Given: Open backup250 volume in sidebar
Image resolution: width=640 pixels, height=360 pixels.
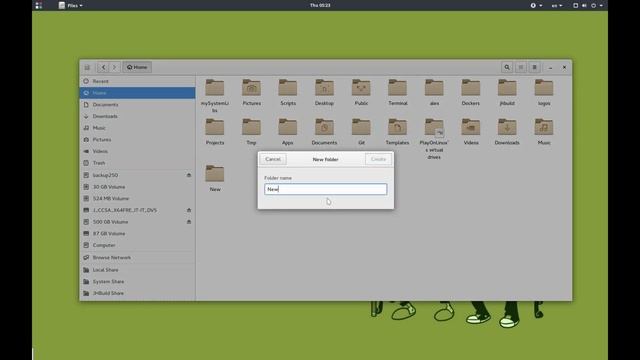Looking at the screenshot, I should click(x=137, y=175).
